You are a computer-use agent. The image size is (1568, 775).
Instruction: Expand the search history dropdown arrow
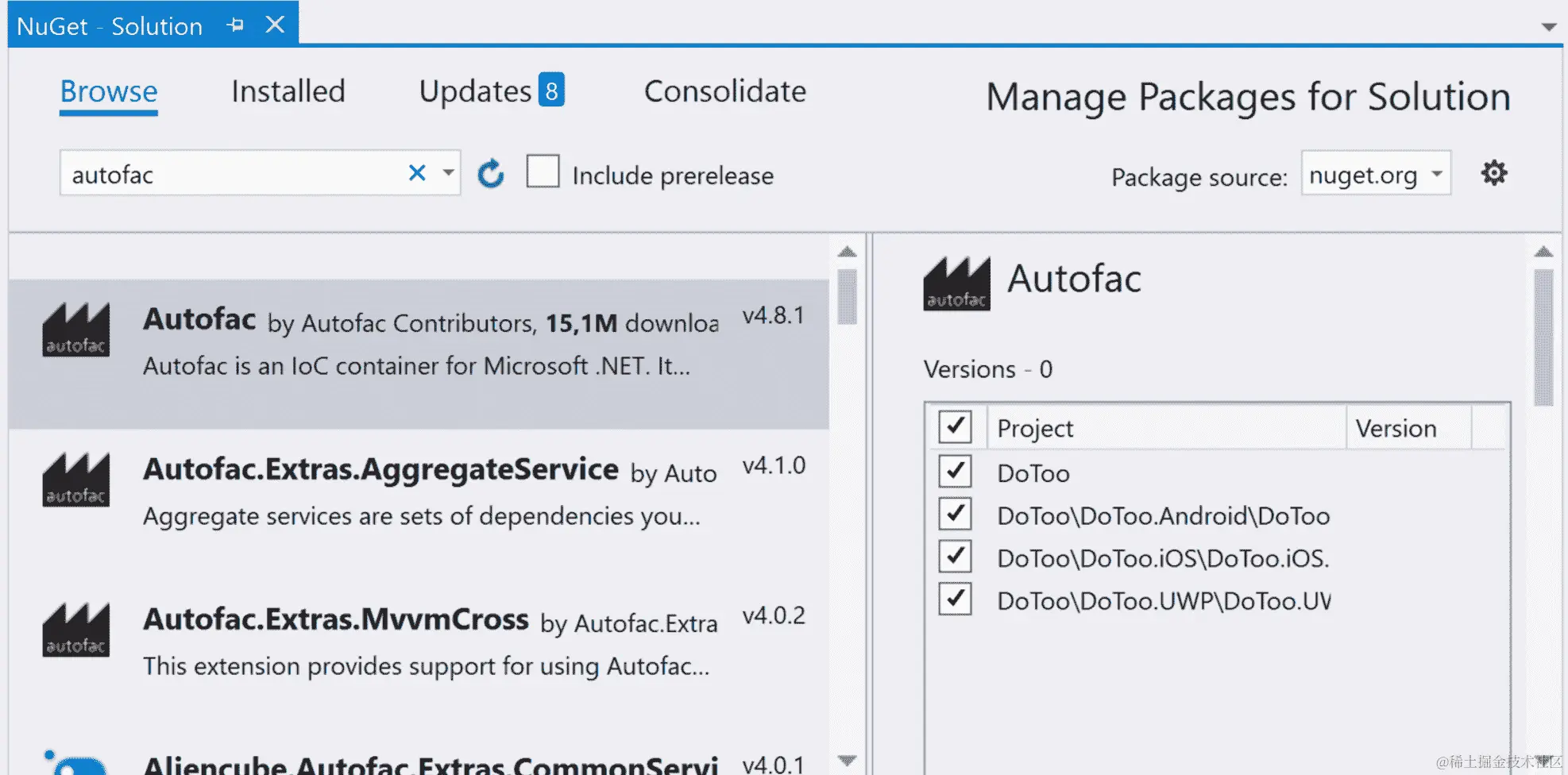click(x=449, y=172)
